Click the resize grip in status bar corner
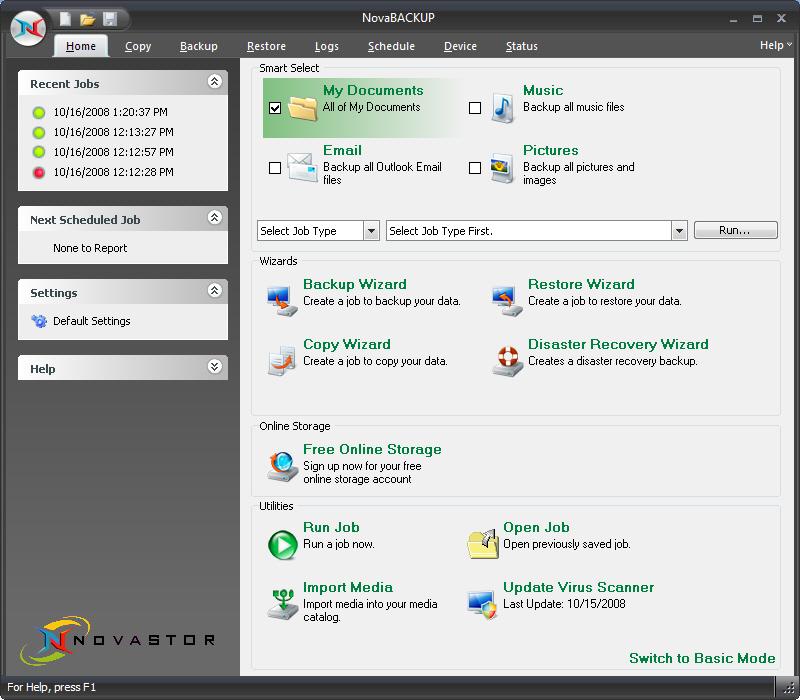Viewport: 800px width, 700px height. pyautogui.click(x=788, y=688)
